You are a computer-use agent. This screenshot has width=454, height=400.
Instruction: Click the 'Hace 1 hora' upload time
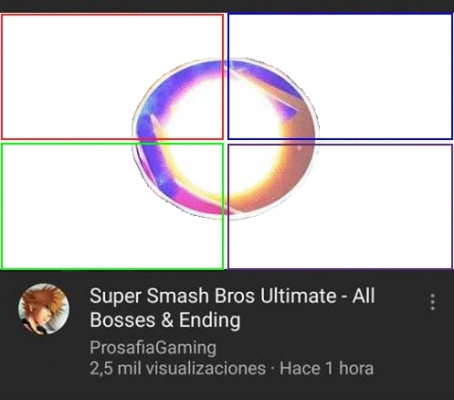click(326, 368)
